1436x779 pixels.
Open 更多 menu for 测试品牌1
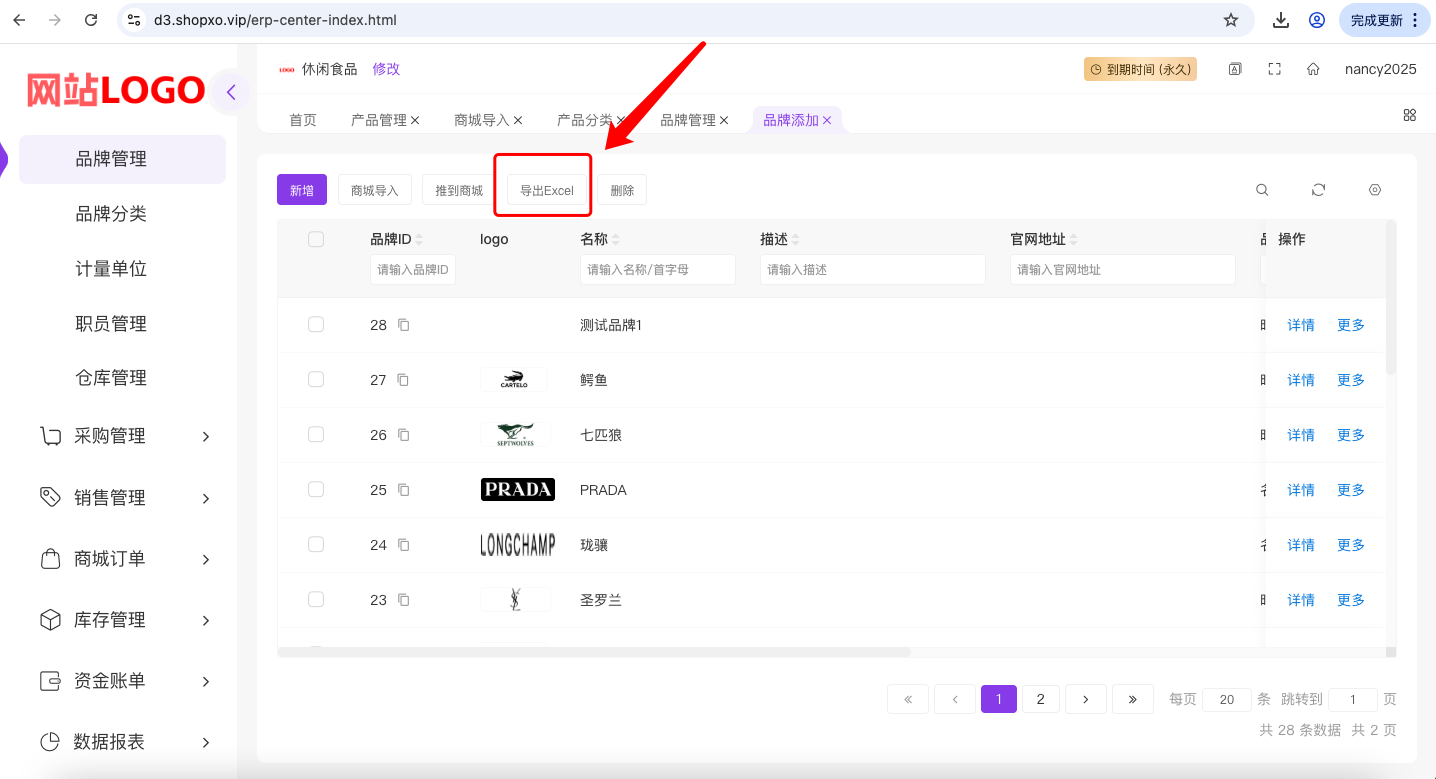[1351, 325]
